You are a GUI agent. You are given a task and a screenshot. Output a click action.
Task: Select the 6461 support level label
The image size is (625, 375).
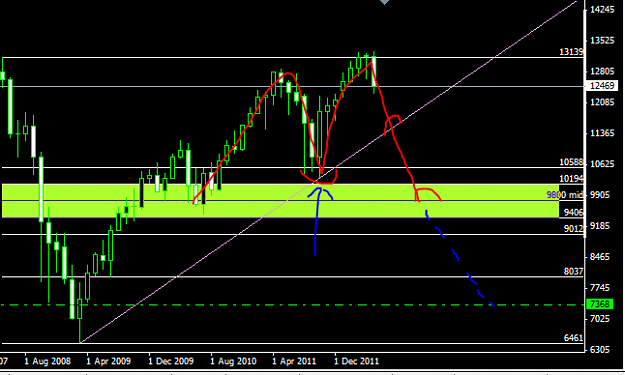pos(573,338)
